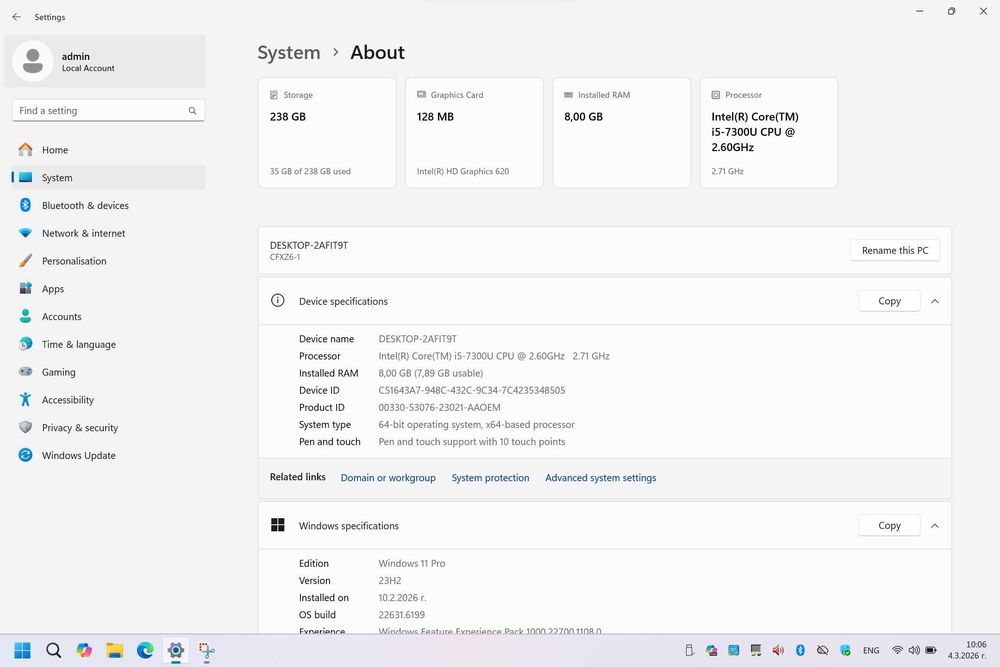Click the battery status icon
This screenshot has height=667, width=1000.
pyautogui.click(x=931, y=650)
